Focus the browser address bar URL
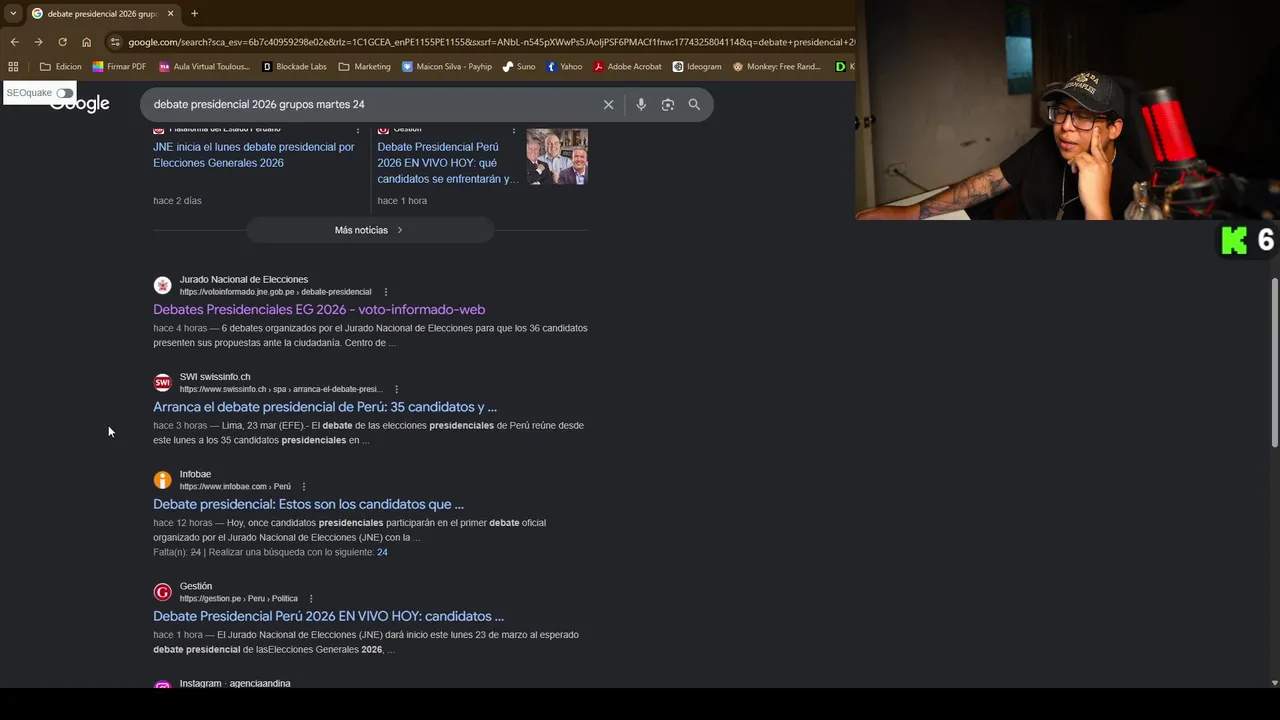Screen dimensions: 1280x720 click(x=491, y=42)
